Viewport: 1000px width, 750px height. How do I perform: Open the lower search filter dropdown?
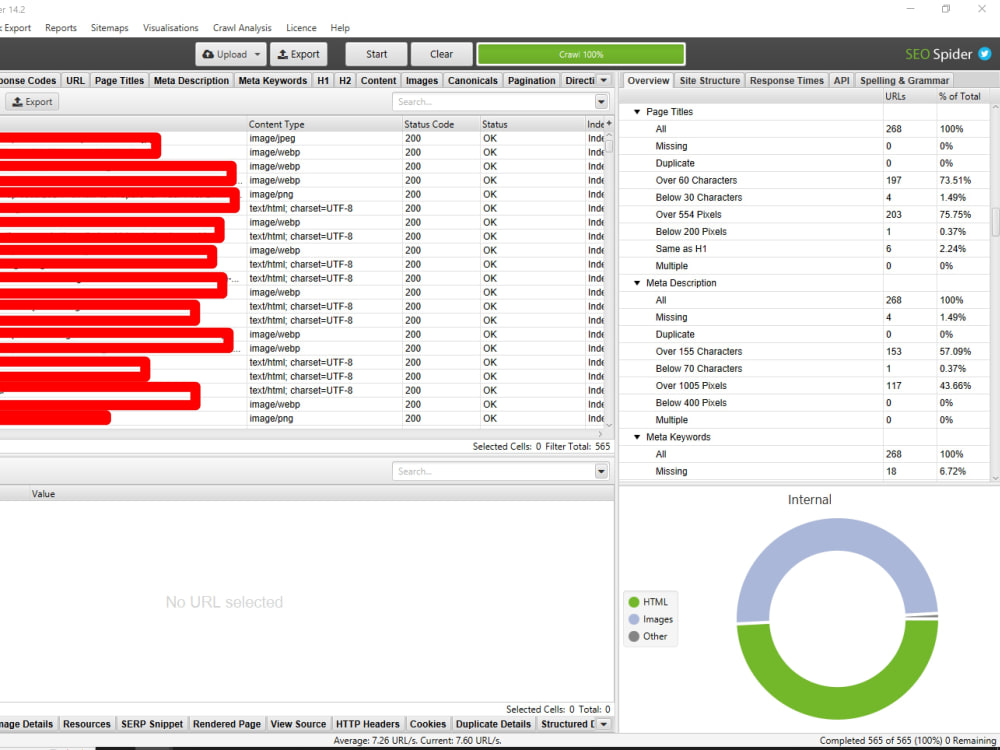[x=601, y=471]
